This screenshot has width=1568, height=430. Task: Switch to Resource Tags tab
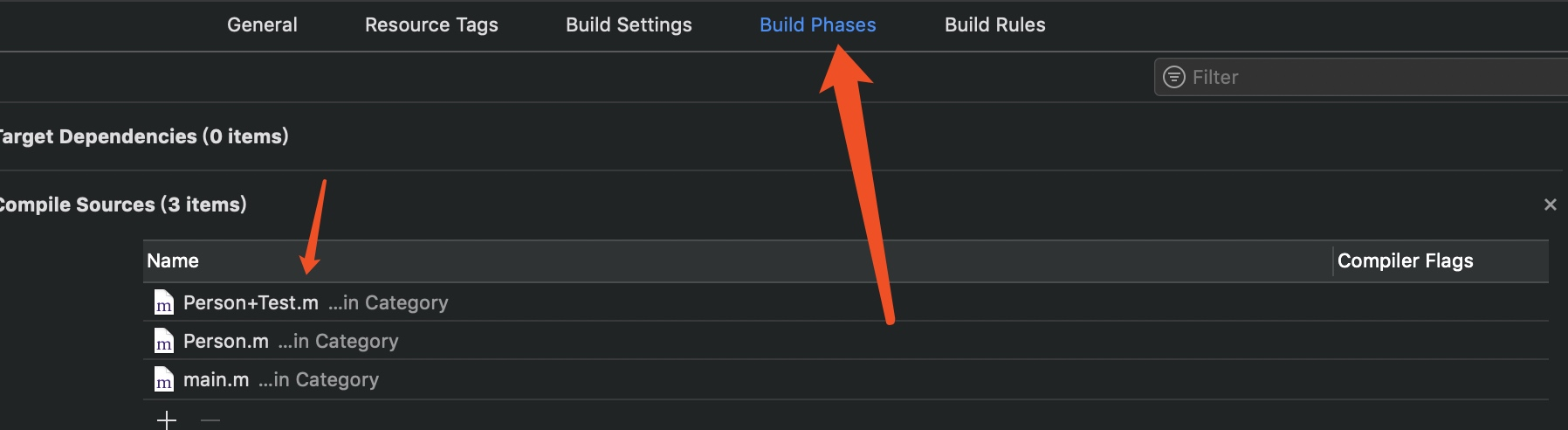click(431, 24)
